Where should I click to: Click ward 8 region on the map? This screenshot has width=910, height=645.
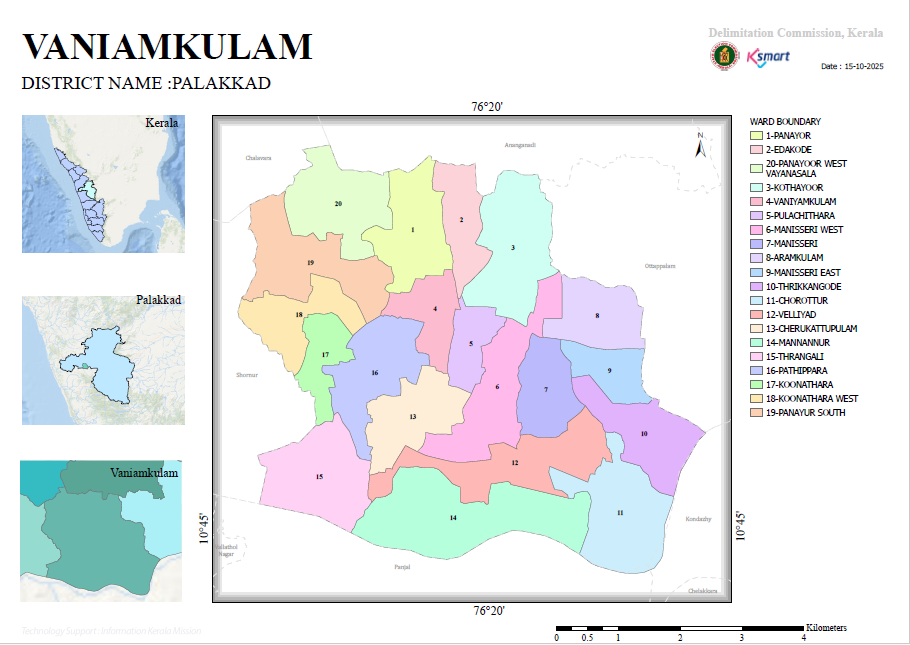click(597, 316)
